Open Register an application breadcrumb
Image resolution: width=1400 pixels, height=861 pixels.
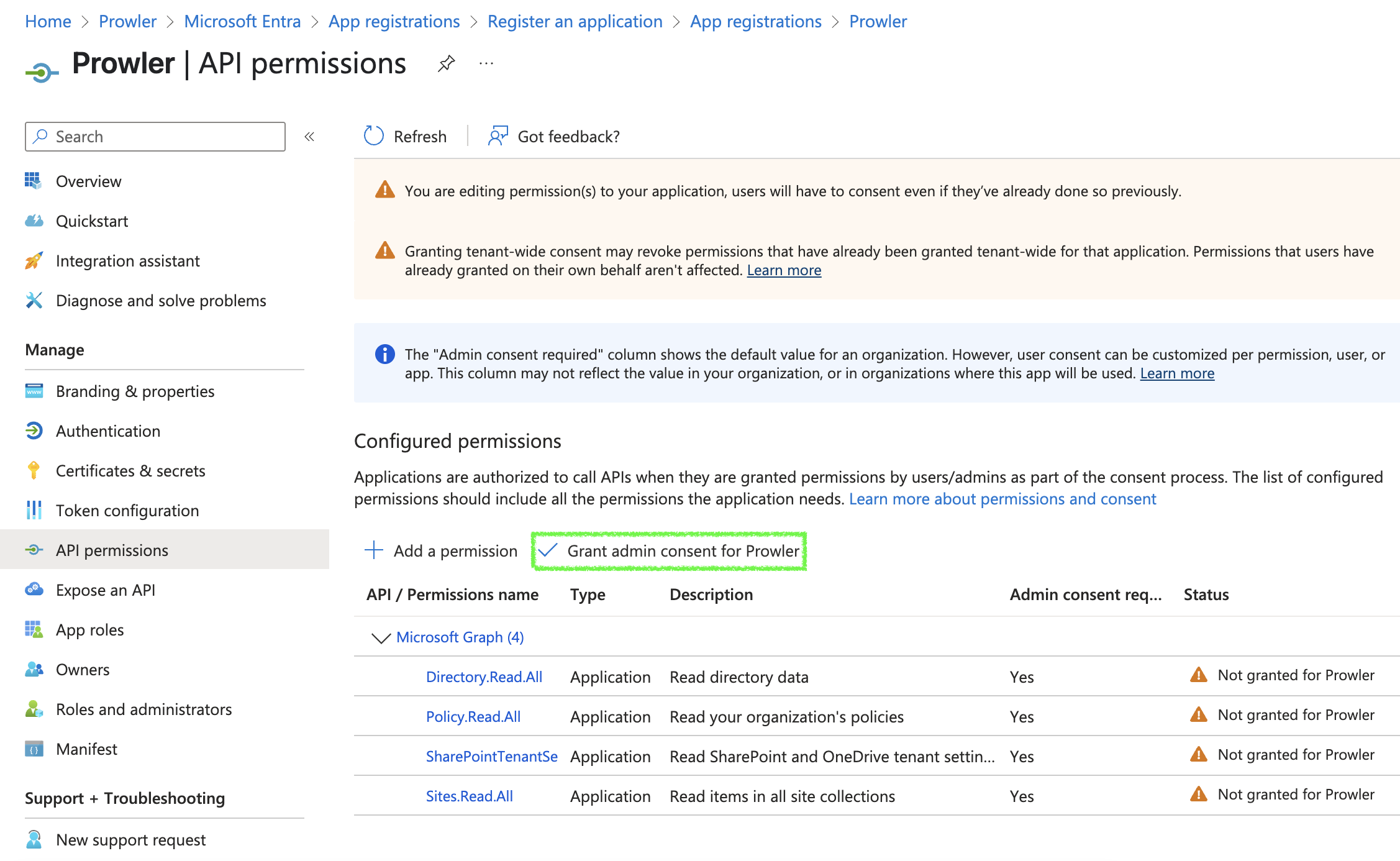click(575, 21)
